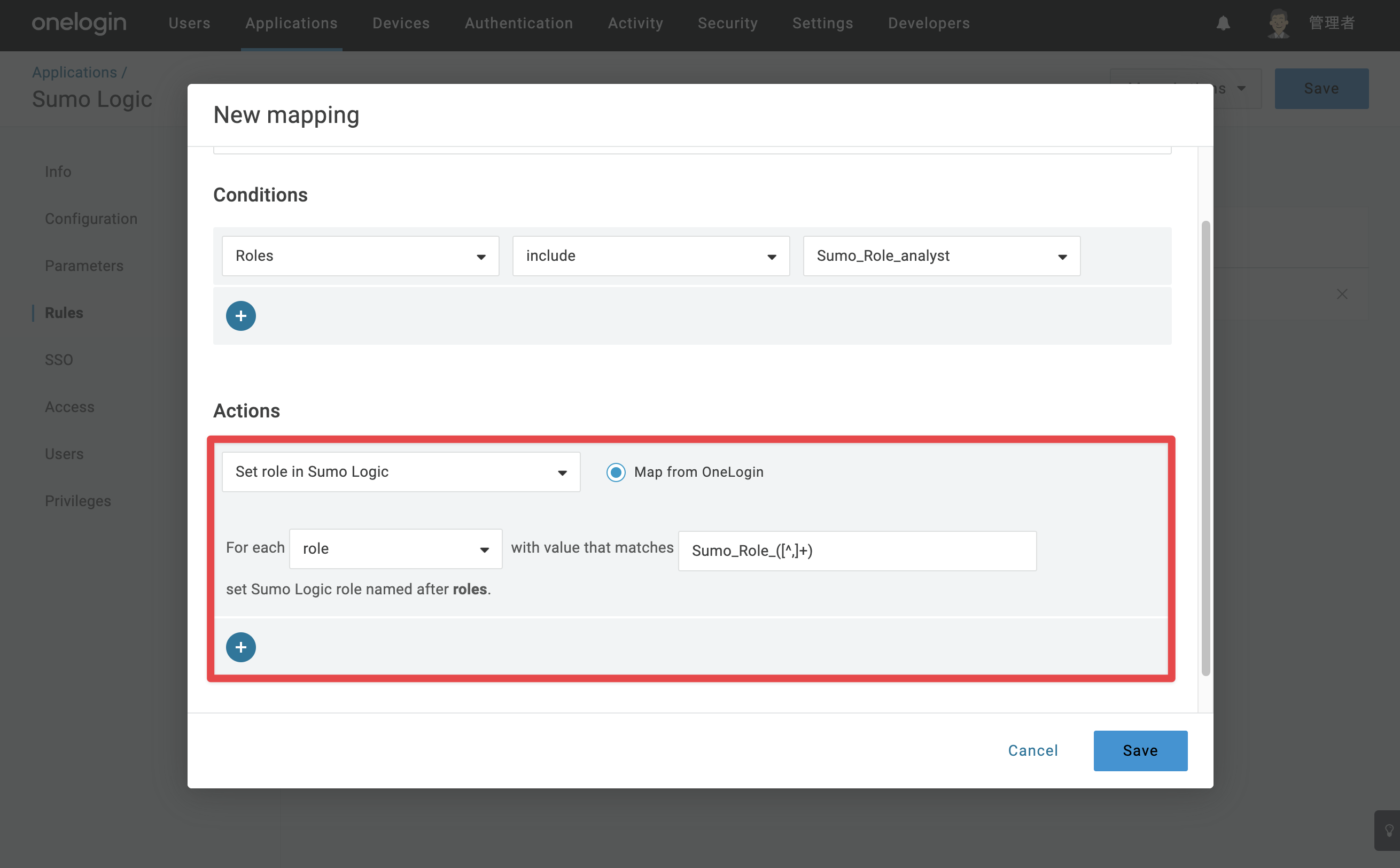The image size is (1400, 868).
Task: Open the For each role dropdown
Action: click(x=396, y=549)
